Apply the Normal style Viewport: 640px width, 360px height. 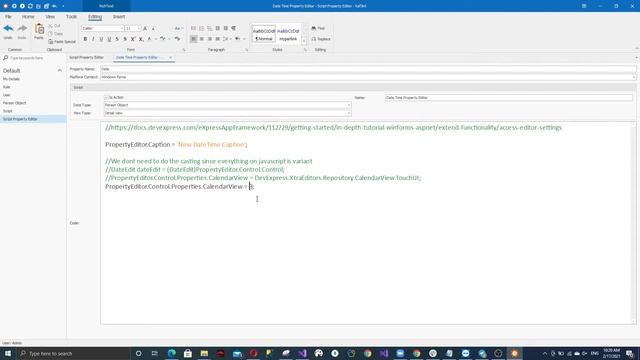click(264, 34)
